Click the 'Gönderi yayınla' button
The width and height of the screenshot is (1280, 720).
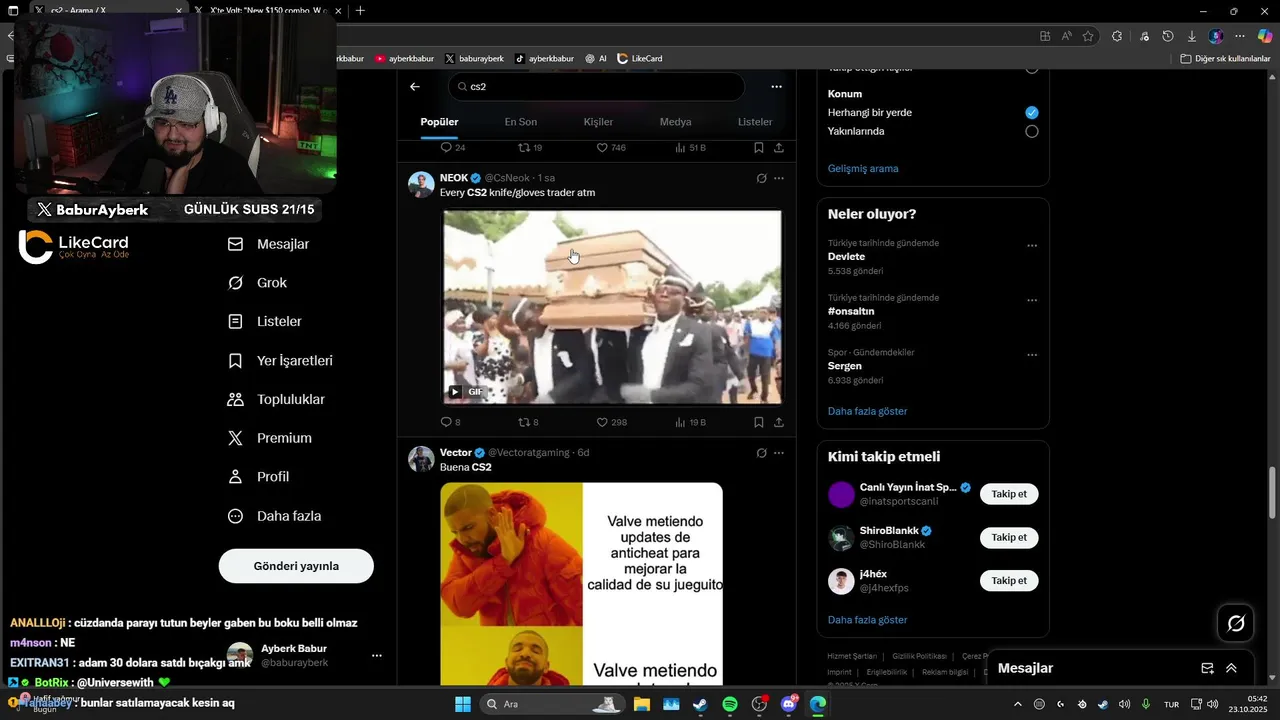pyautogui.click(x=296, y=566)
